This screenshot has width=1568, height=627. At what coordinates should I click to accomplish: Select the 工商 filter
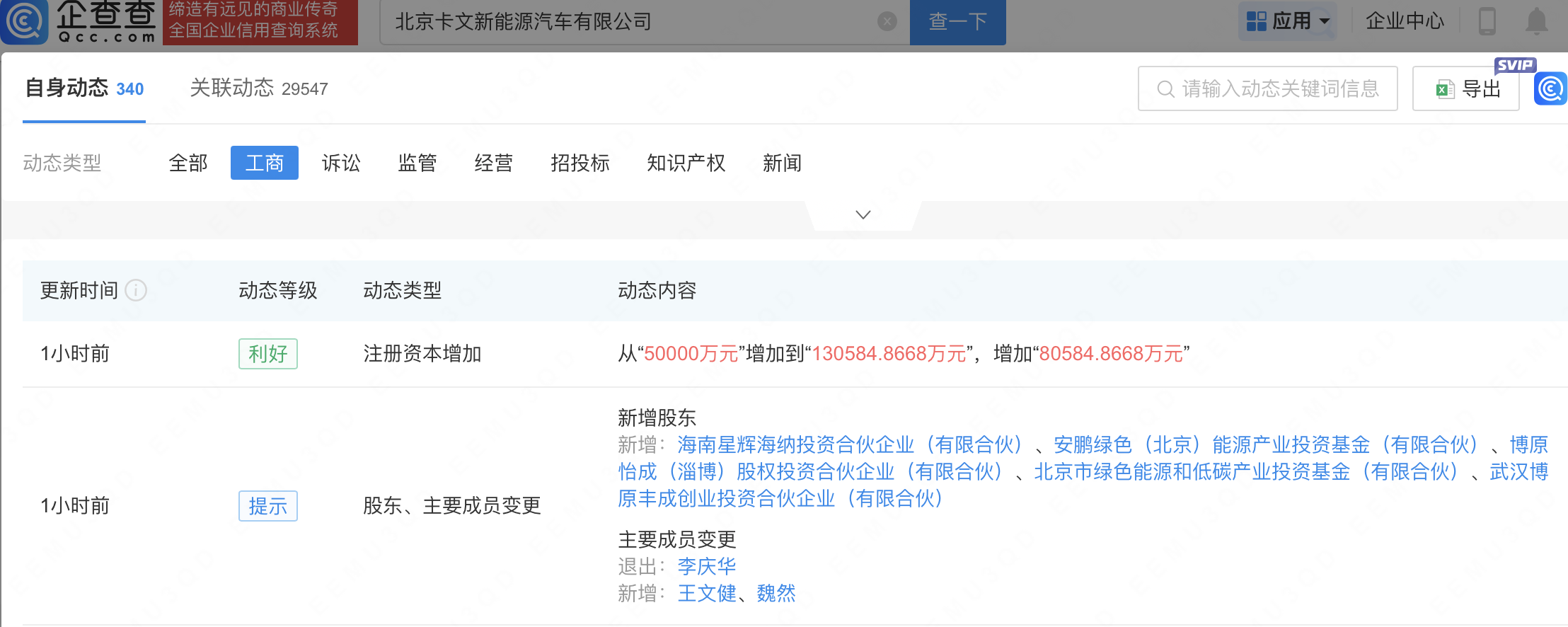(x=264, y=163)
